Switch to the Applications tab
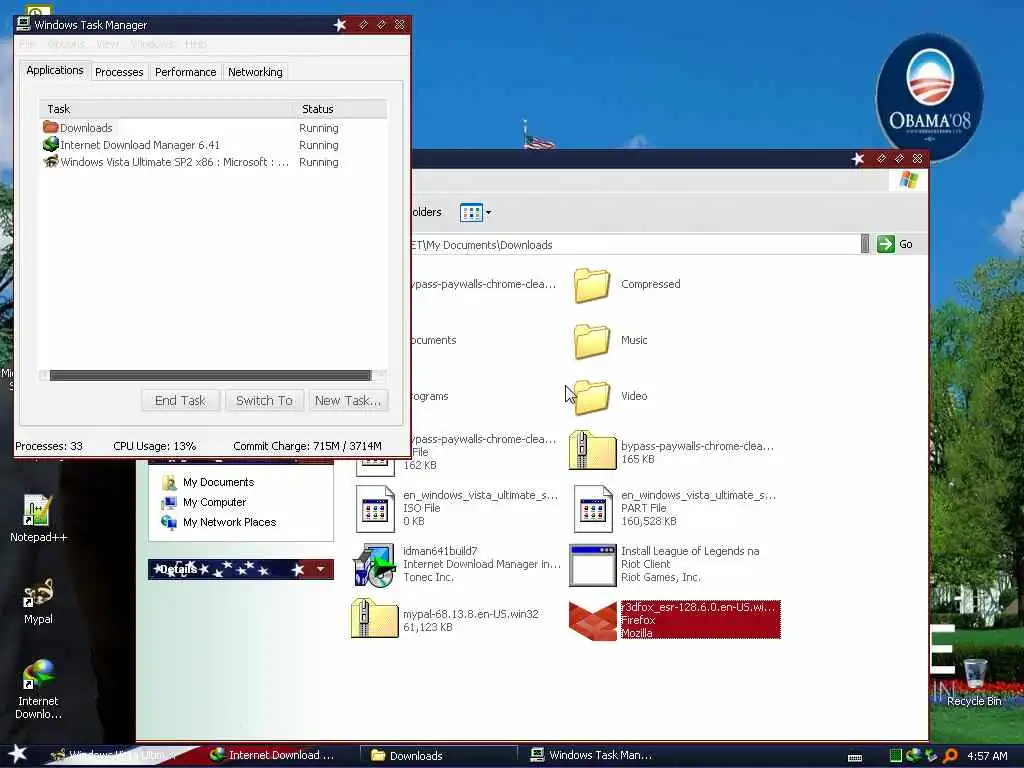This screenshot has width=1024, height=768. (55, 71)
